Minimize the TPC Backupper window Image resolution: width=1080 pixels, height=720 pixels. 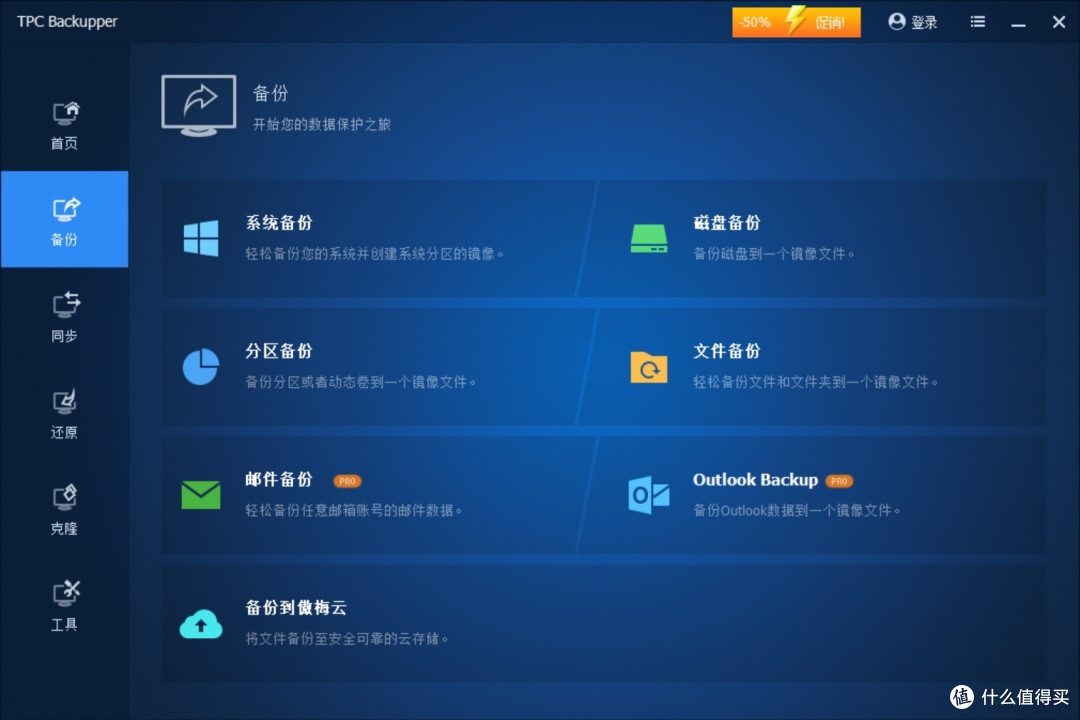coord(1019,23)
